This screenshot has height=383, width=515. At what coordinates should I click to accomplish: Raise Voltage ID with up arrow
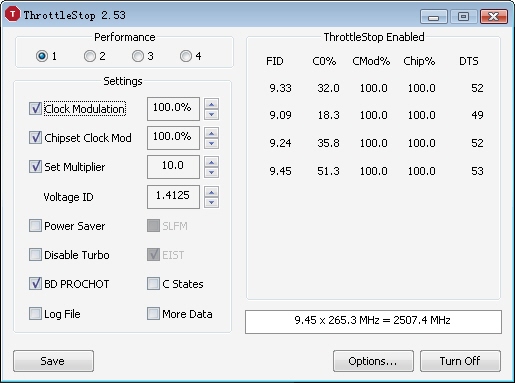211,192
